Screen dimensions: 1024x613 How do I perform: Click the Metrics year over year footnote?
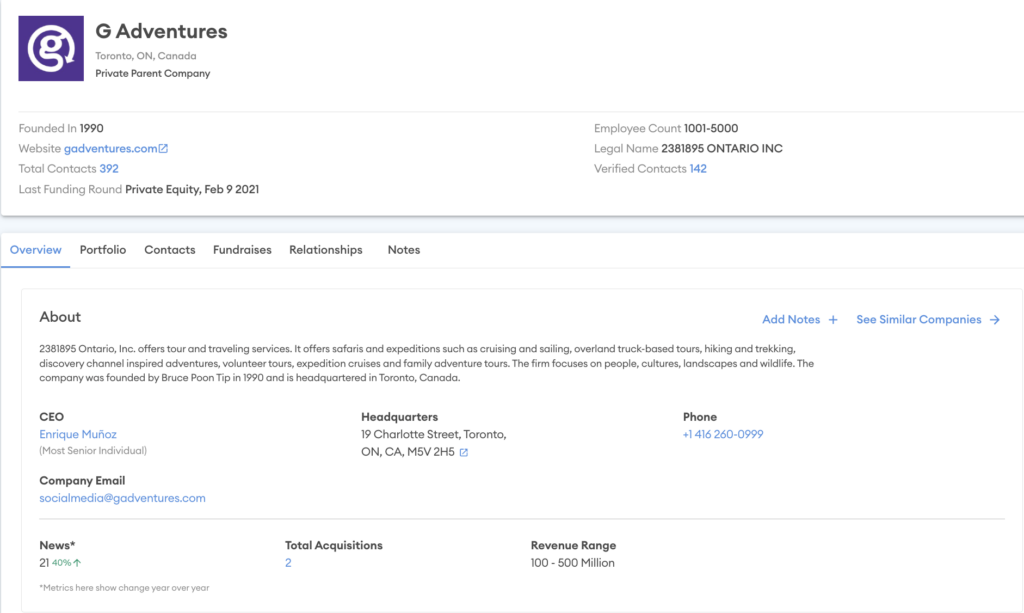(124, 588)
